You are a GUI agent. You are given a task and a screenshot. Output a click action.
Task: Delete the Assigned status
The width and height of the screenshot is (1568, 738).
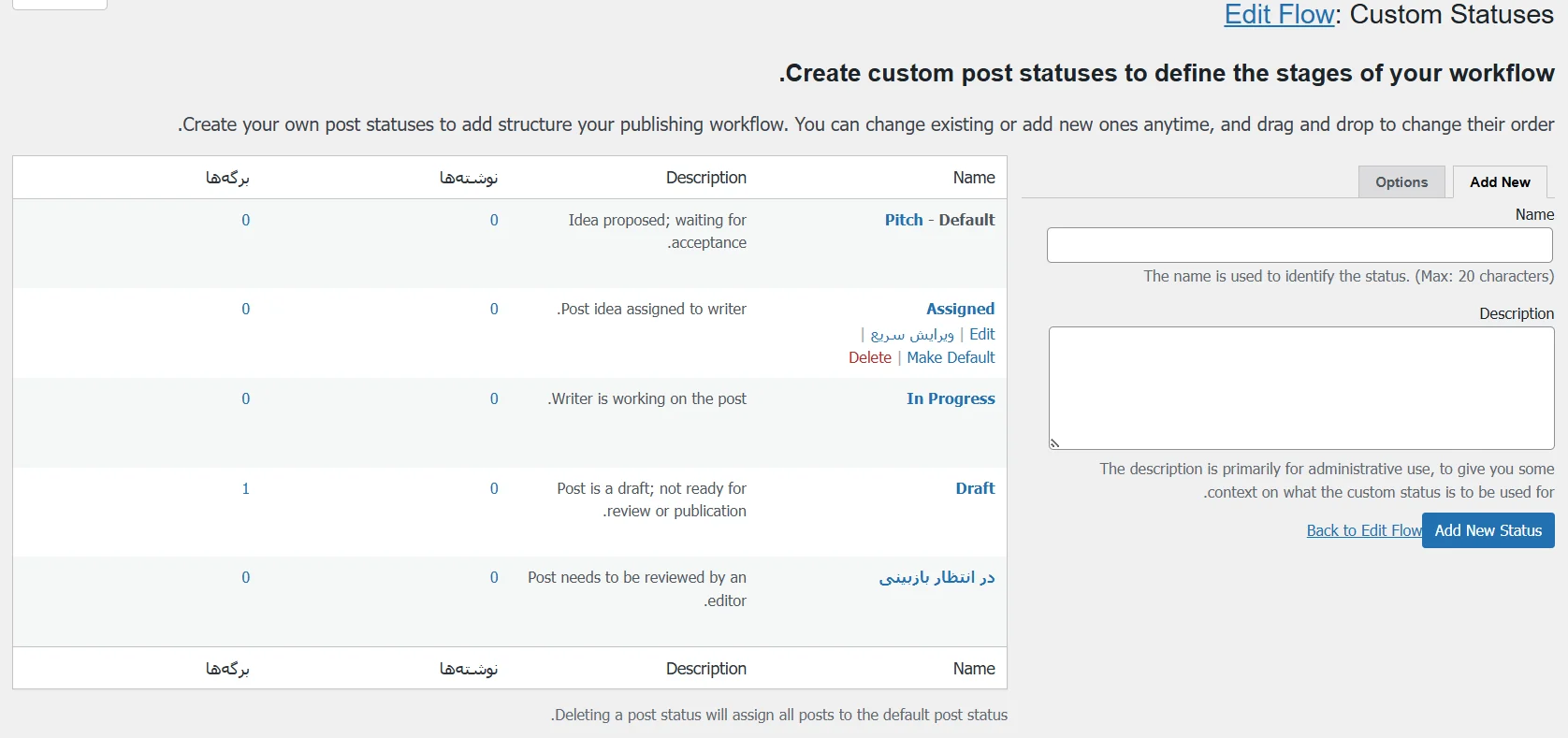pos(869,357)
